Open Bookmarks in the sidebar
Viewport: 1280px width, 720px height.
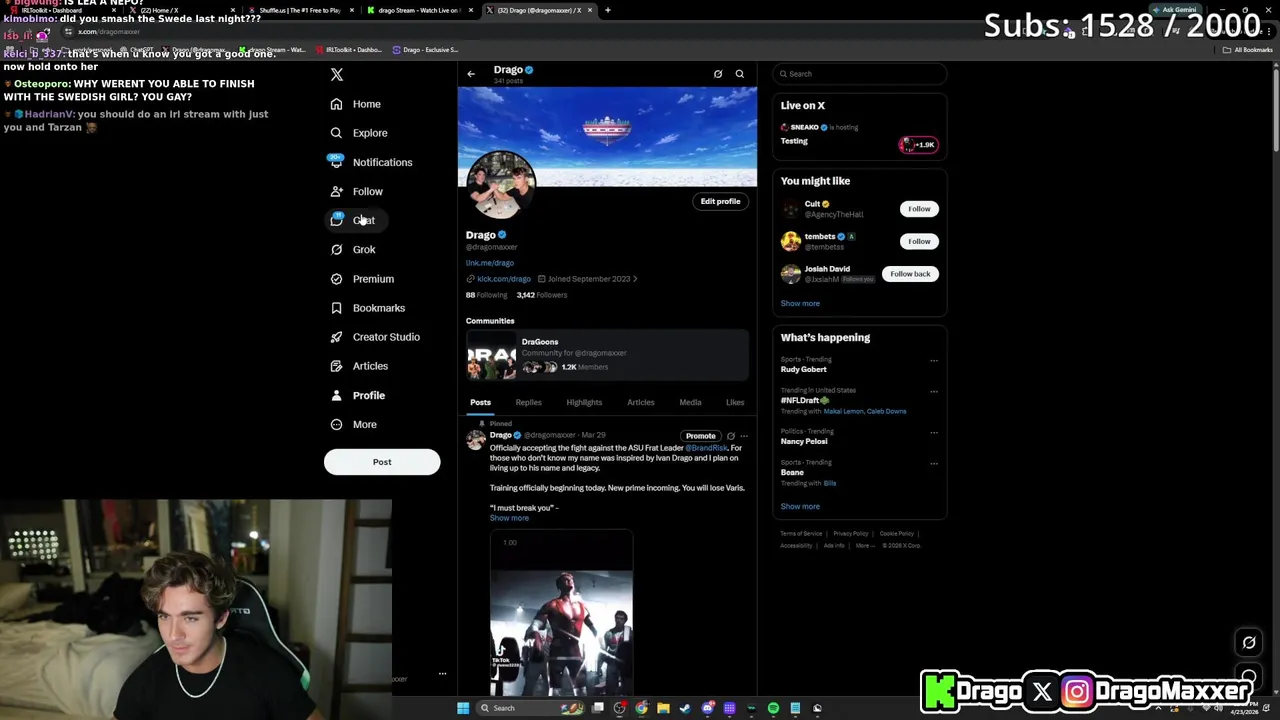tap(367, 308)
